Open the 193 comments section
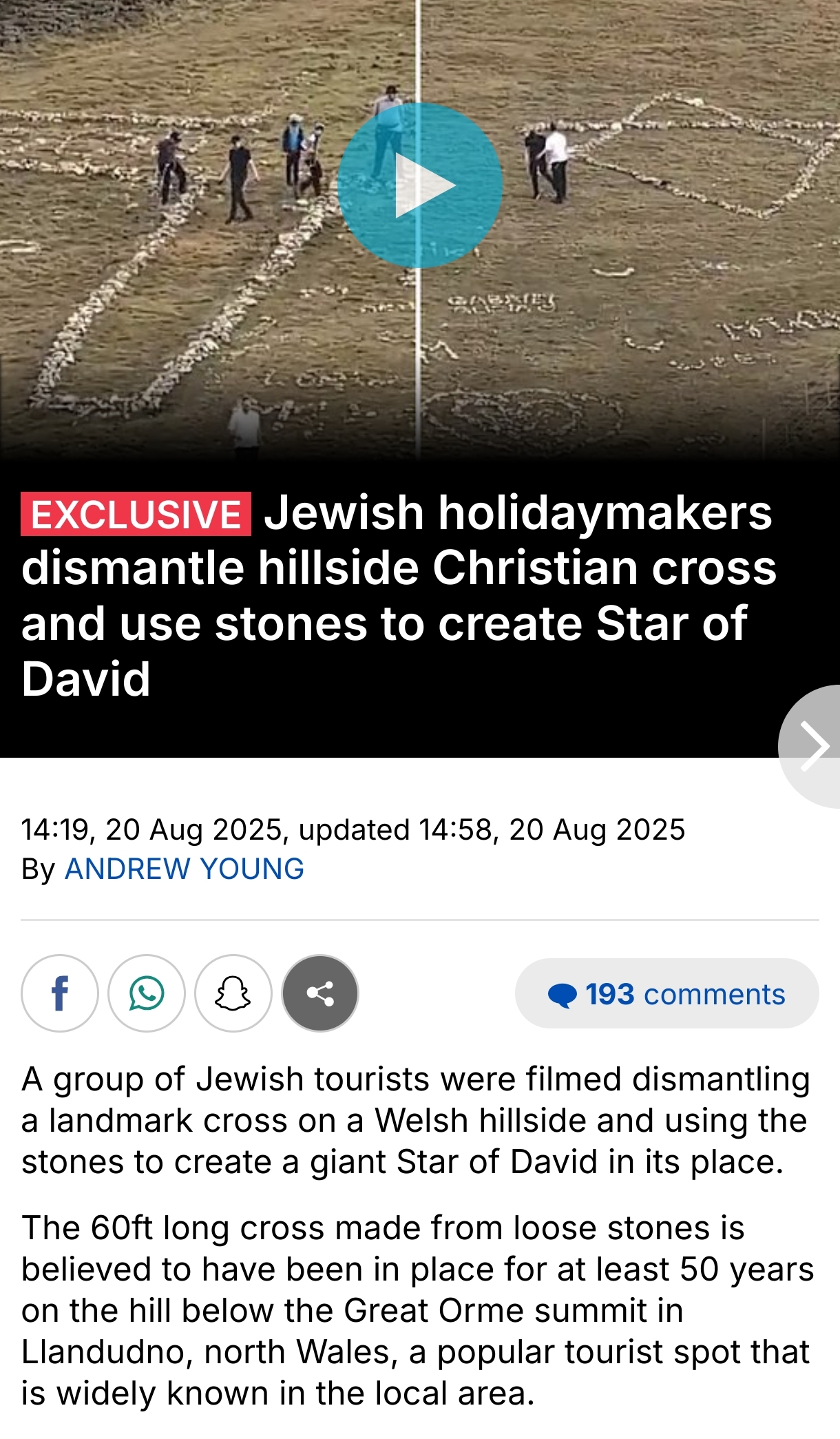This screenshot has width=840, height=1439. tap(666, 993)
